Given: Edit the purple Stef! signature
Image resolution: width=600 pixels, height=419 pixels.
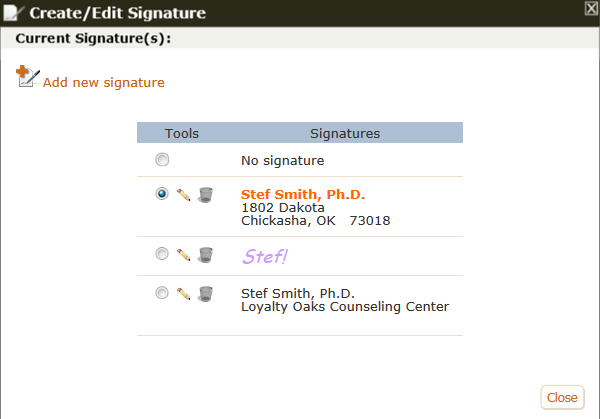Looking at the screenshot, I should [x=183, y=255].
